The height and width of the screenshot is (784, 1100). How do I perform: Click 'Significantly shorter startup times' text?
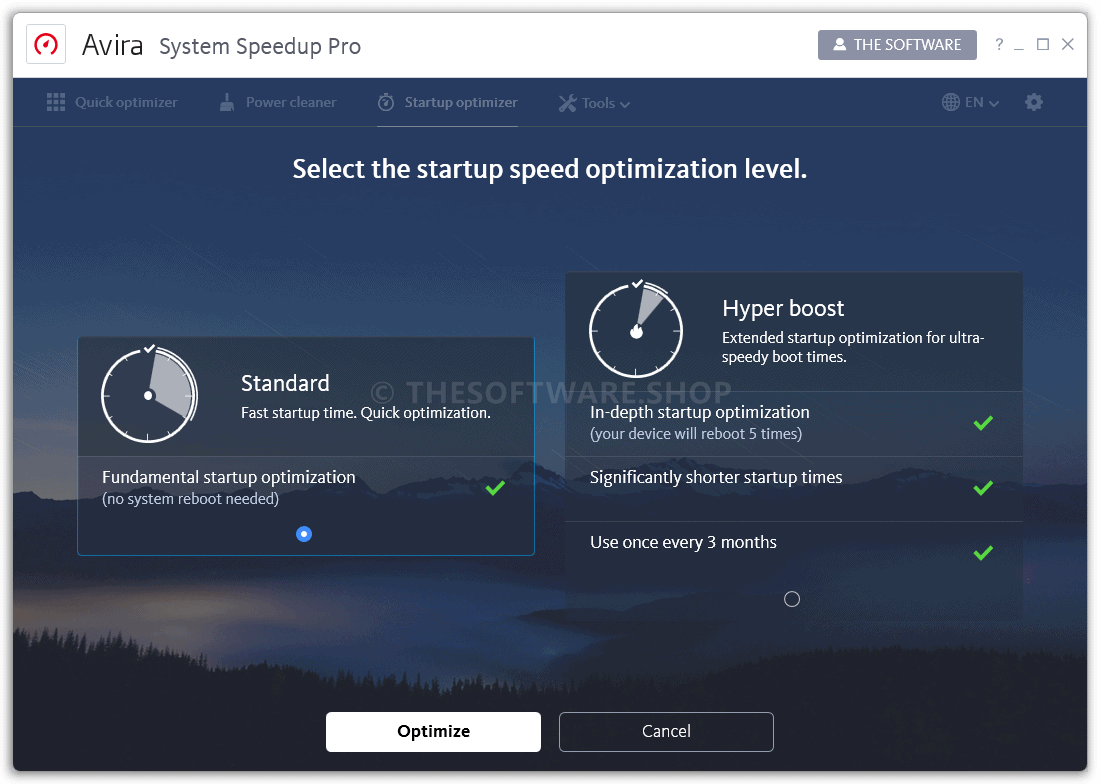point(716,478)
